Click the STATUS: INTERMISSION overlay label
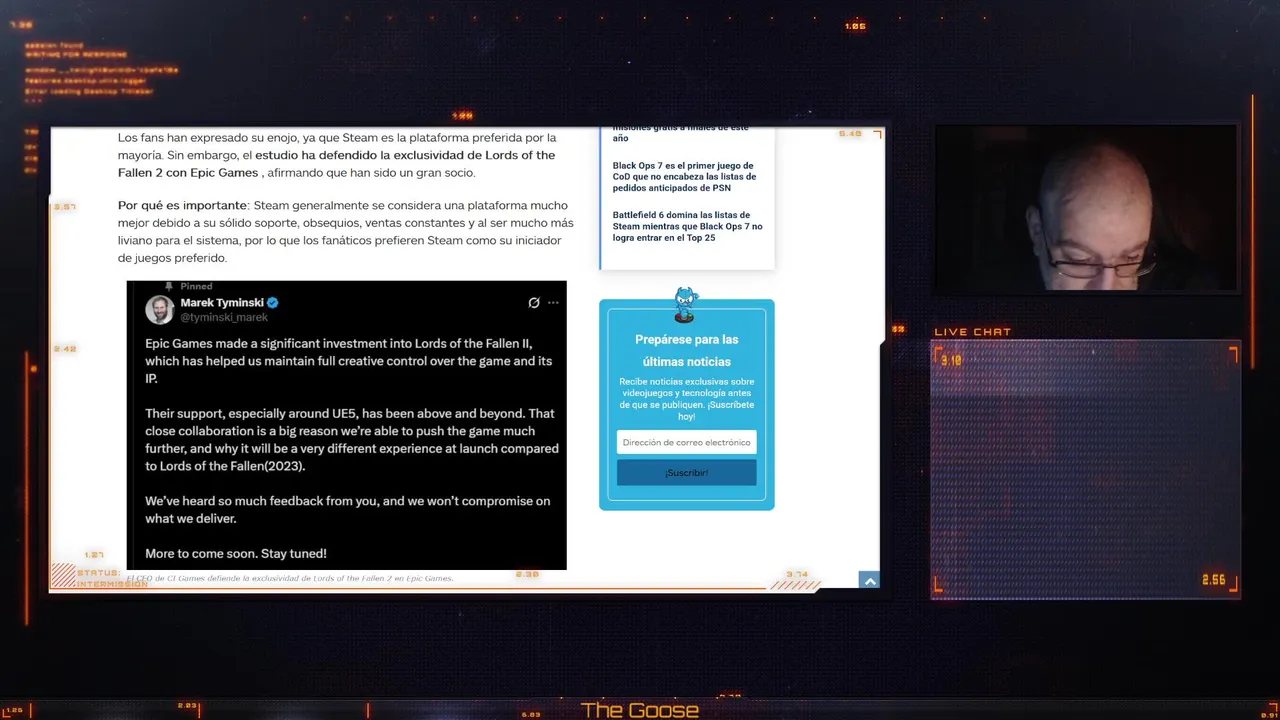The image size is (1280, 720). [x=112, y=578]
